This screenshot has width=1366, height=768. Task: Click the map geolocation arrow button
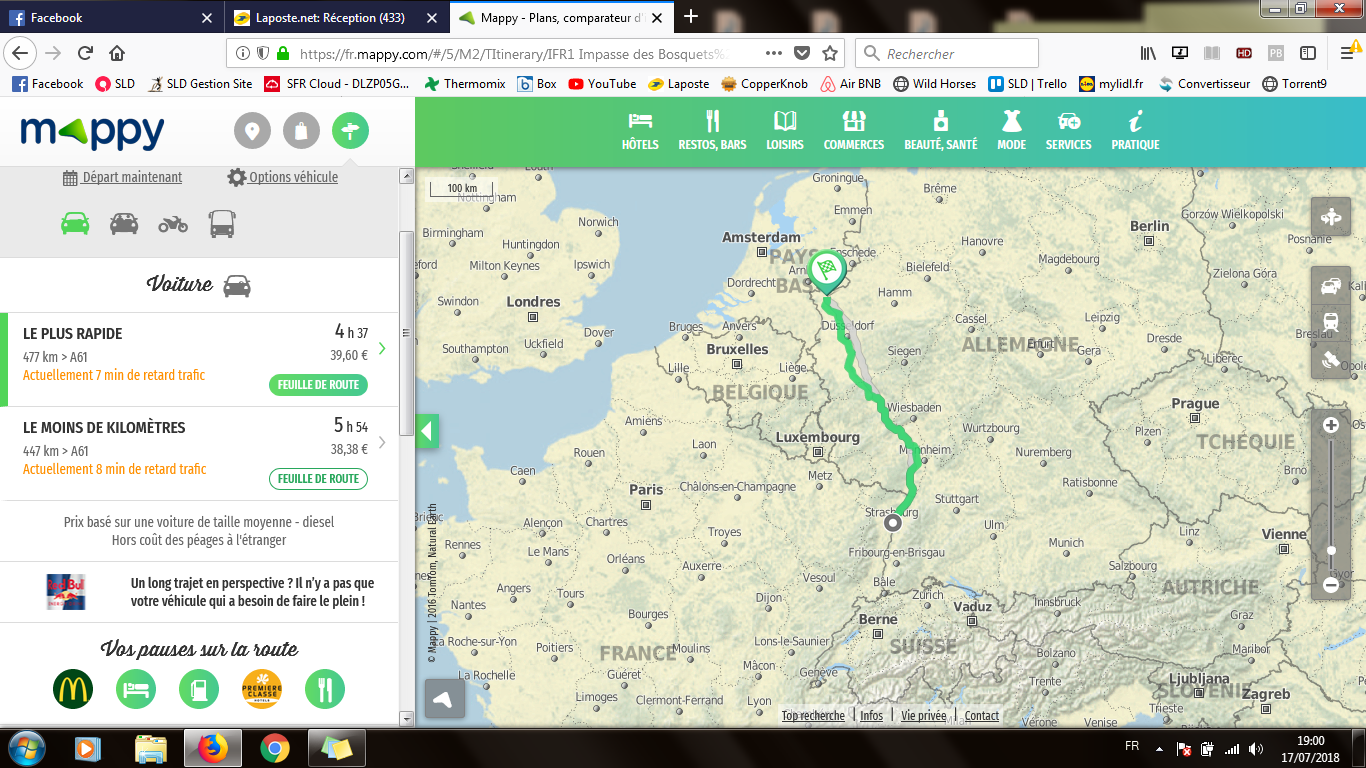point(445,699)
